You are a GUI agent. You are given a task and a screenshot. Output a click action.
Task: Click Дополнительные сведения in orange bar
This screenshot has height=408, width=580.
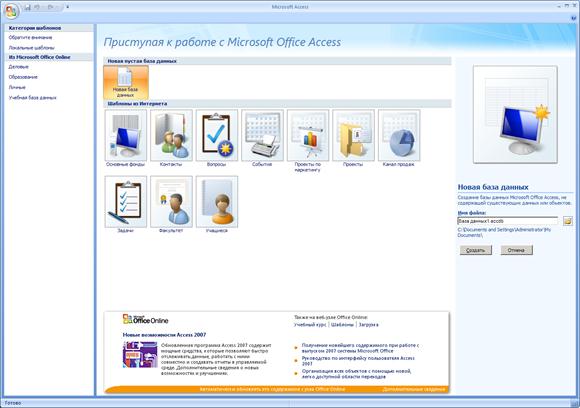[414, 389]
